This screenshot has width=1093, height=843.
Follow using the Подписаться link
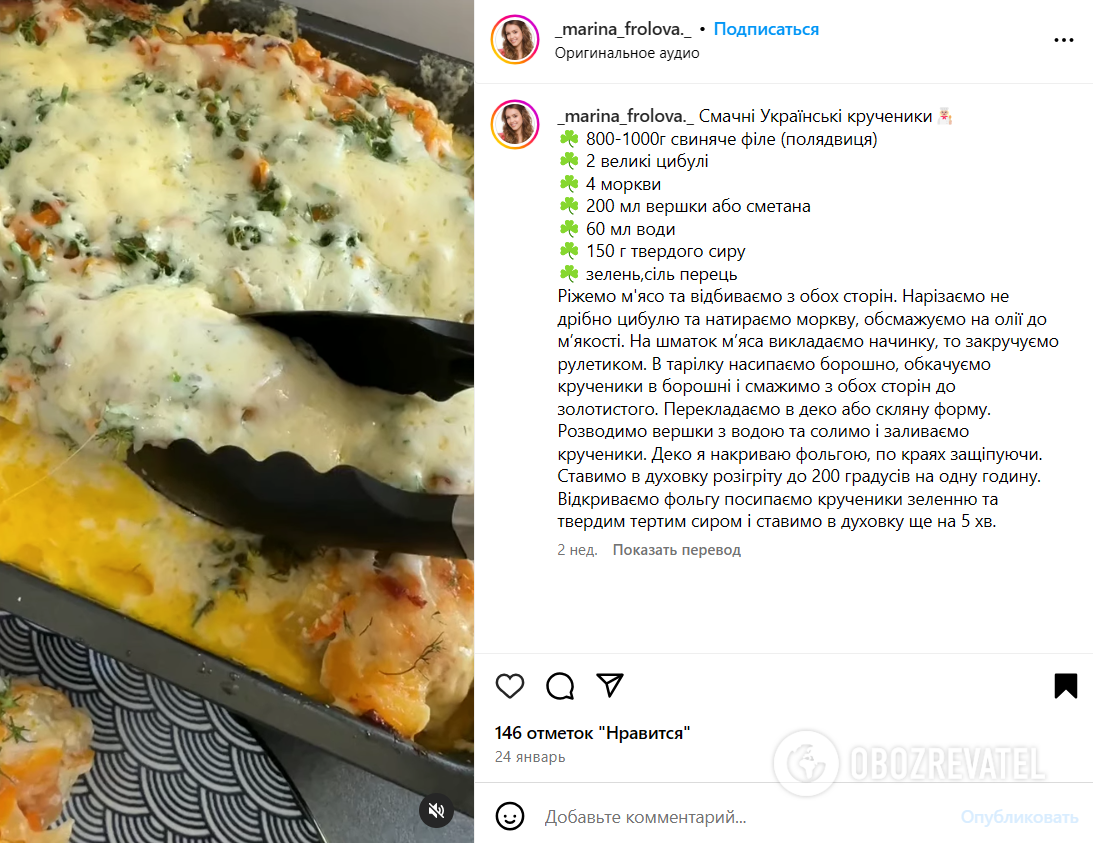click(x=766, y=29)
